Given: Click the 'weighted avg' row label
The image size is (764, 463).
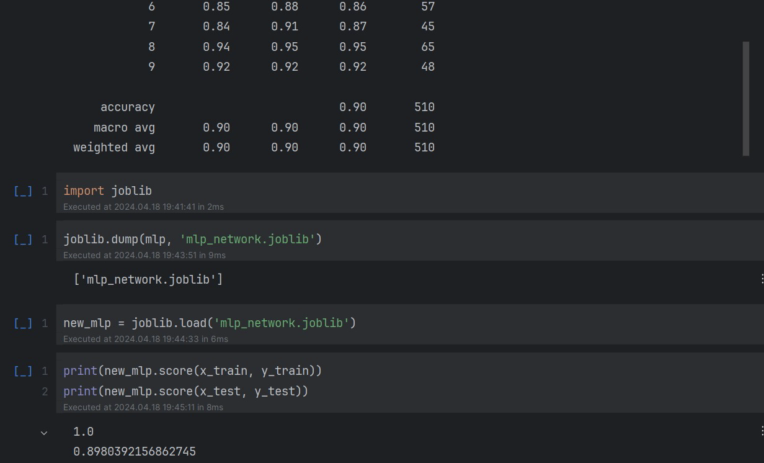Looking at the screenshot, I should 114,148.
